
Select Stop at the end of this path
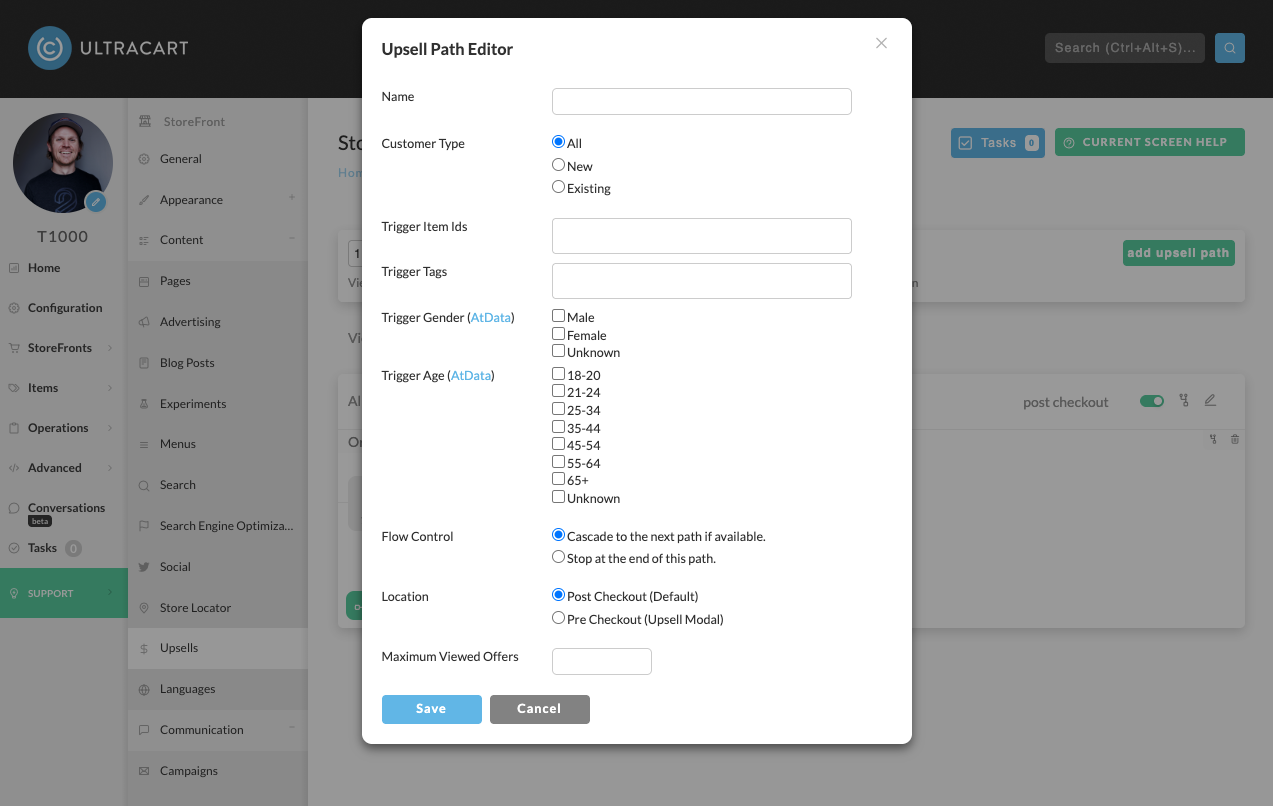(x=559, y=557)
